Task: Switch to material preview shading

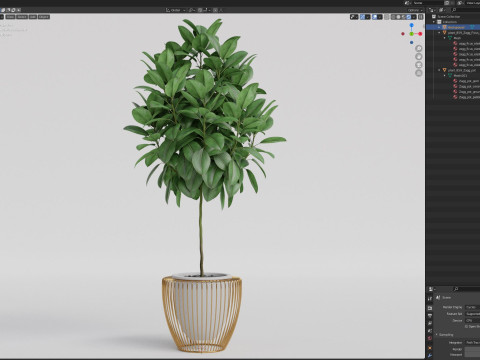Action: [x=403, y=17]
